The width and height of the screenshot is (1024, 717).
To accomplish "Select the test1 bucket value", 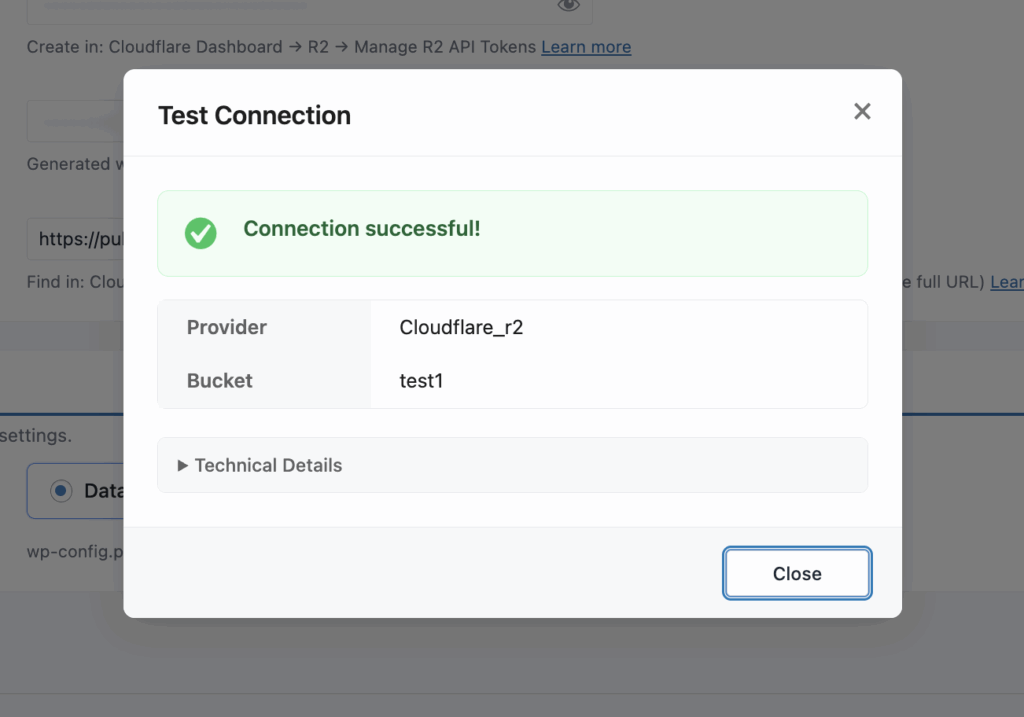I will 421,381.
